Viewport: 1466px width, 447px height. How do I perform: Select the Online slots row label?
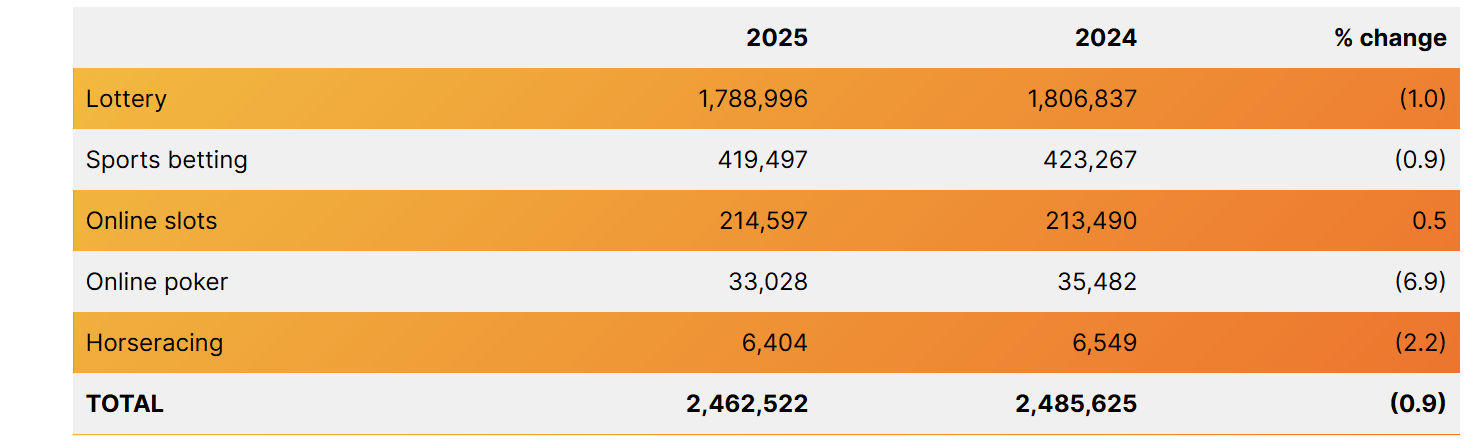coord(152,221)
